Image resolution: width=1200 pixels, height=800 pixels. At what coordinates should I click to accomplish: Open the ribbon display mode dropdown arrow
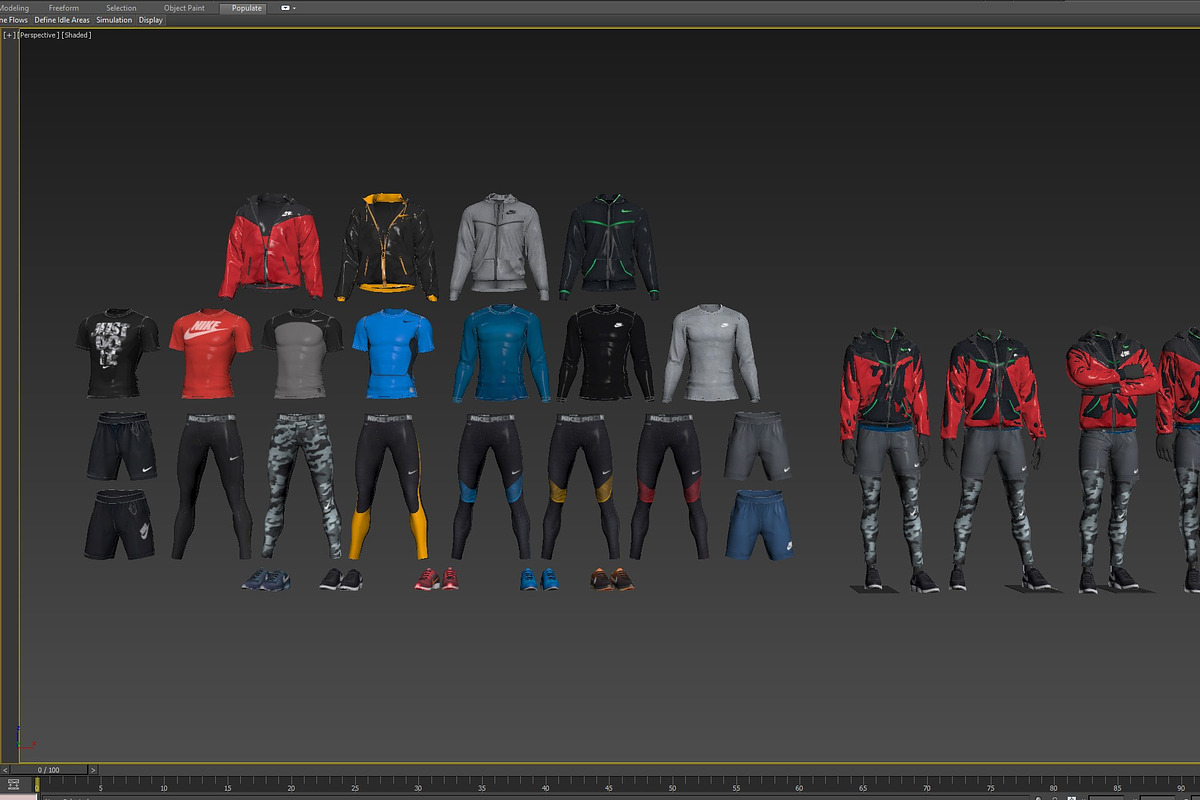(295, 8)
